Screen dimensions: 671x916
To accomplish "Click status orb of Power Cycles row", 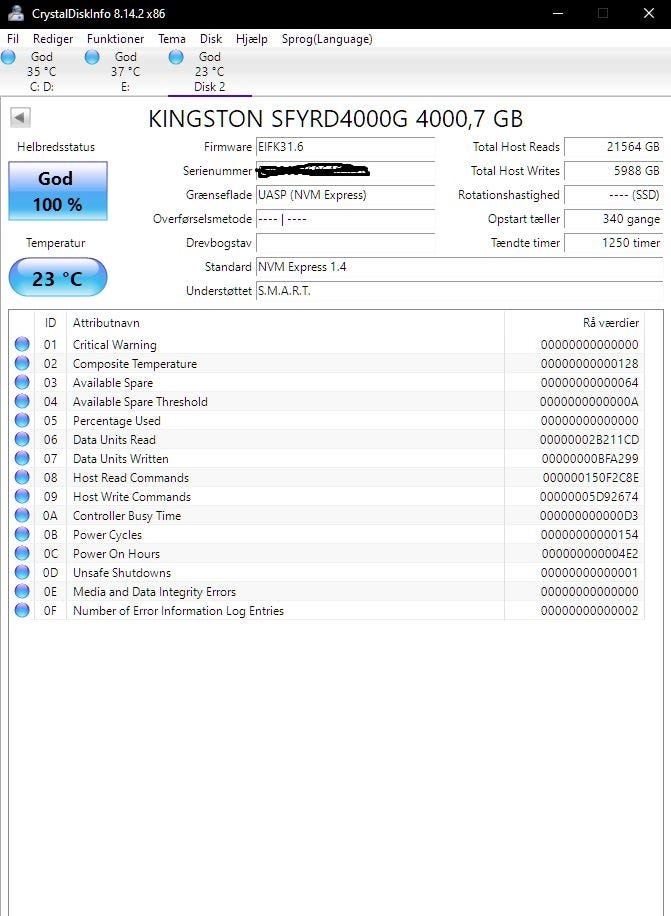I will pyautogui.click(x=22, y=534).
